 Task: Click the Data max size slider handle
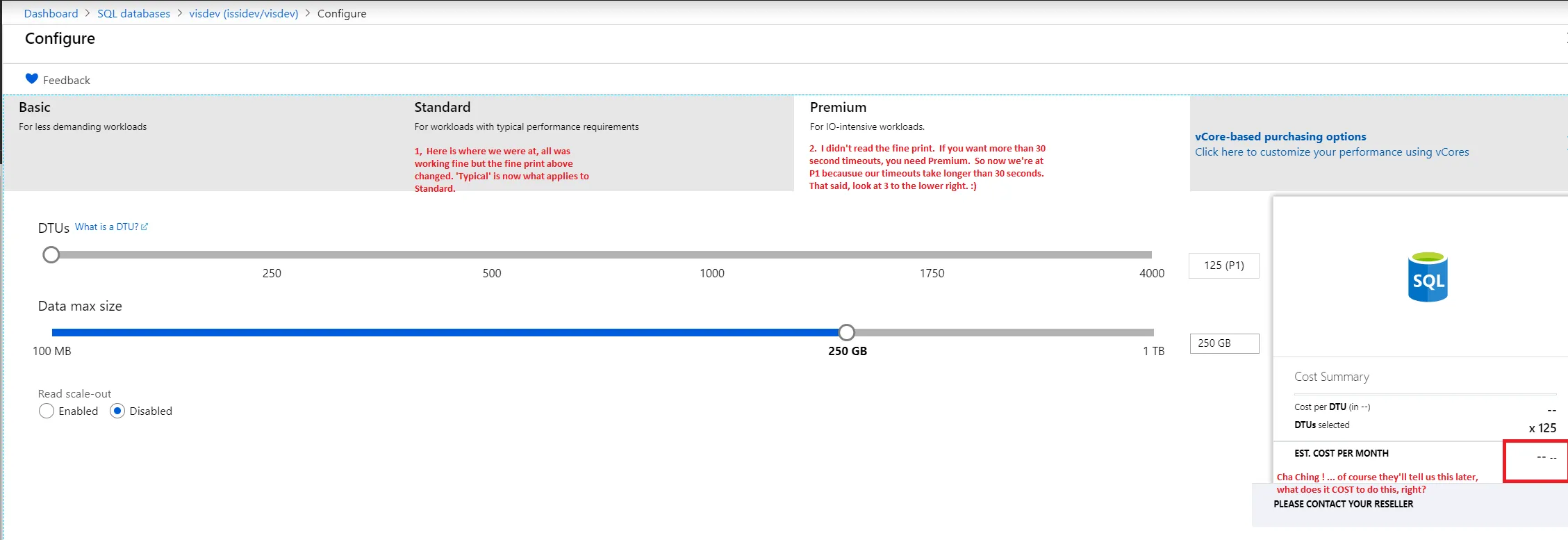pos(846,332)
